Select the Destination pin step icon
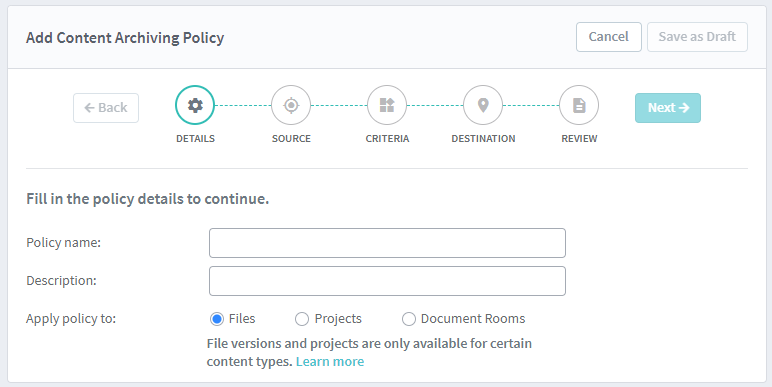772x387 pixels. click(x=483, y=105)
